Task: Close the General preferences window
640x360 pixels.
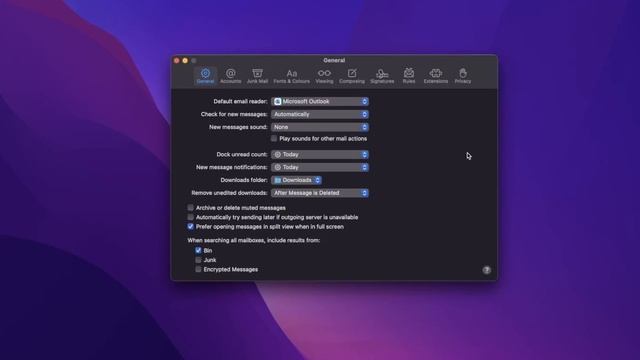Action: click(x=177, y=60)
